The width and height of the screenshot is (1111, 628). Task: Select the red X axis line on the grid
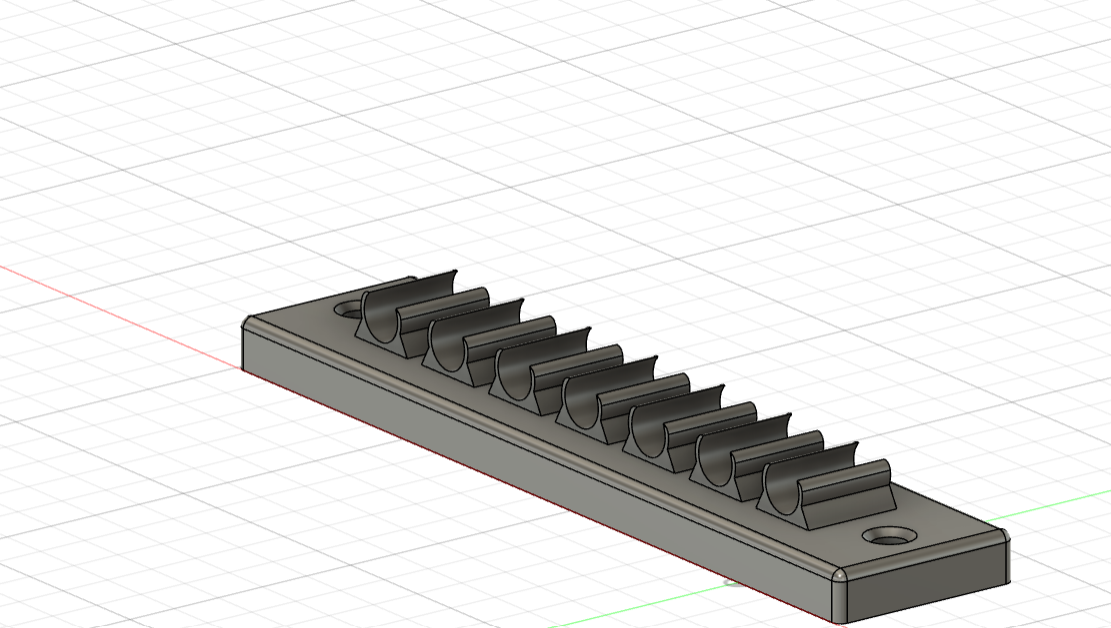pyautogui.click(x=120, y=317)
